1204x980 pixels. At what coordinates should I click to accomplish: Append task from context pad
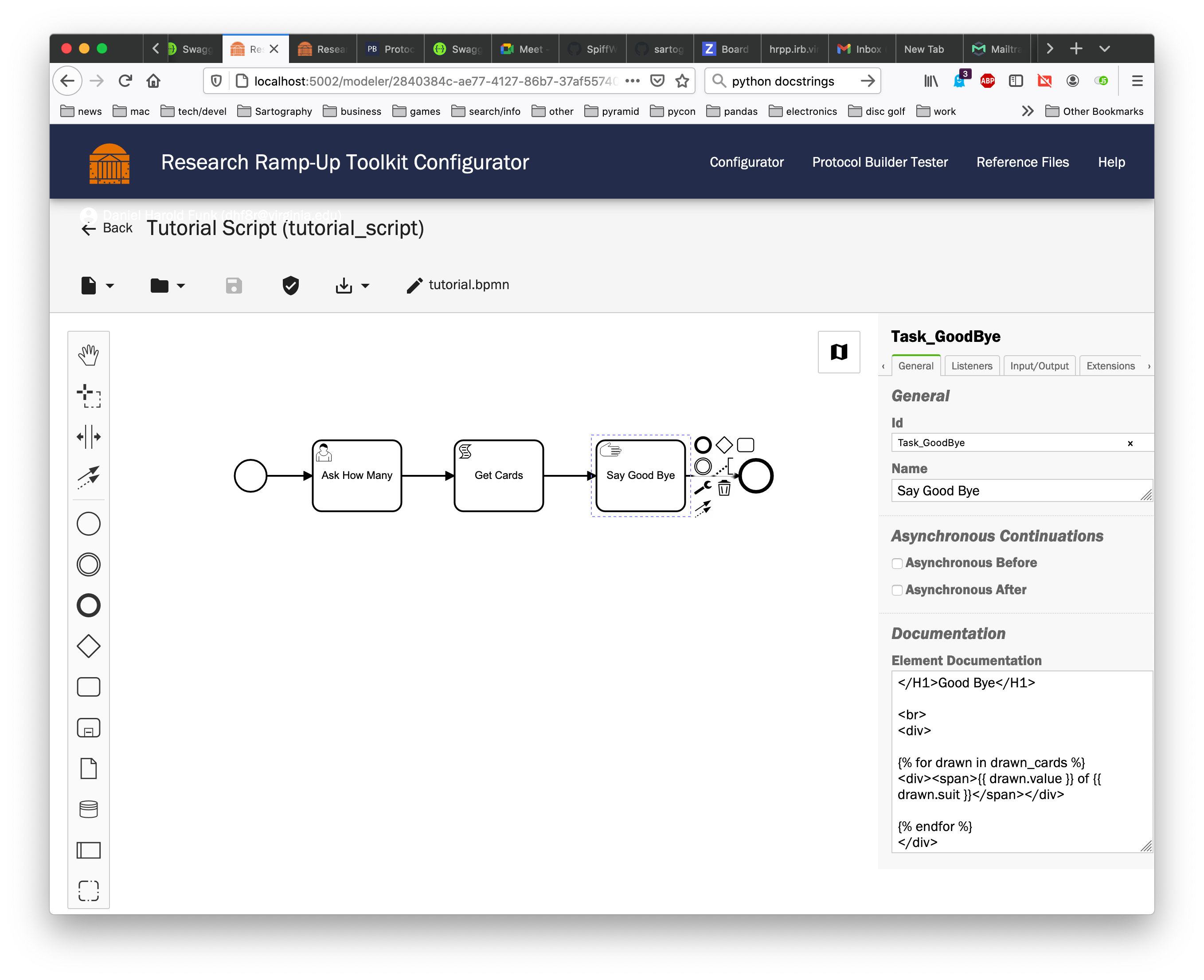pyautogui.click(x=745, y=445)
